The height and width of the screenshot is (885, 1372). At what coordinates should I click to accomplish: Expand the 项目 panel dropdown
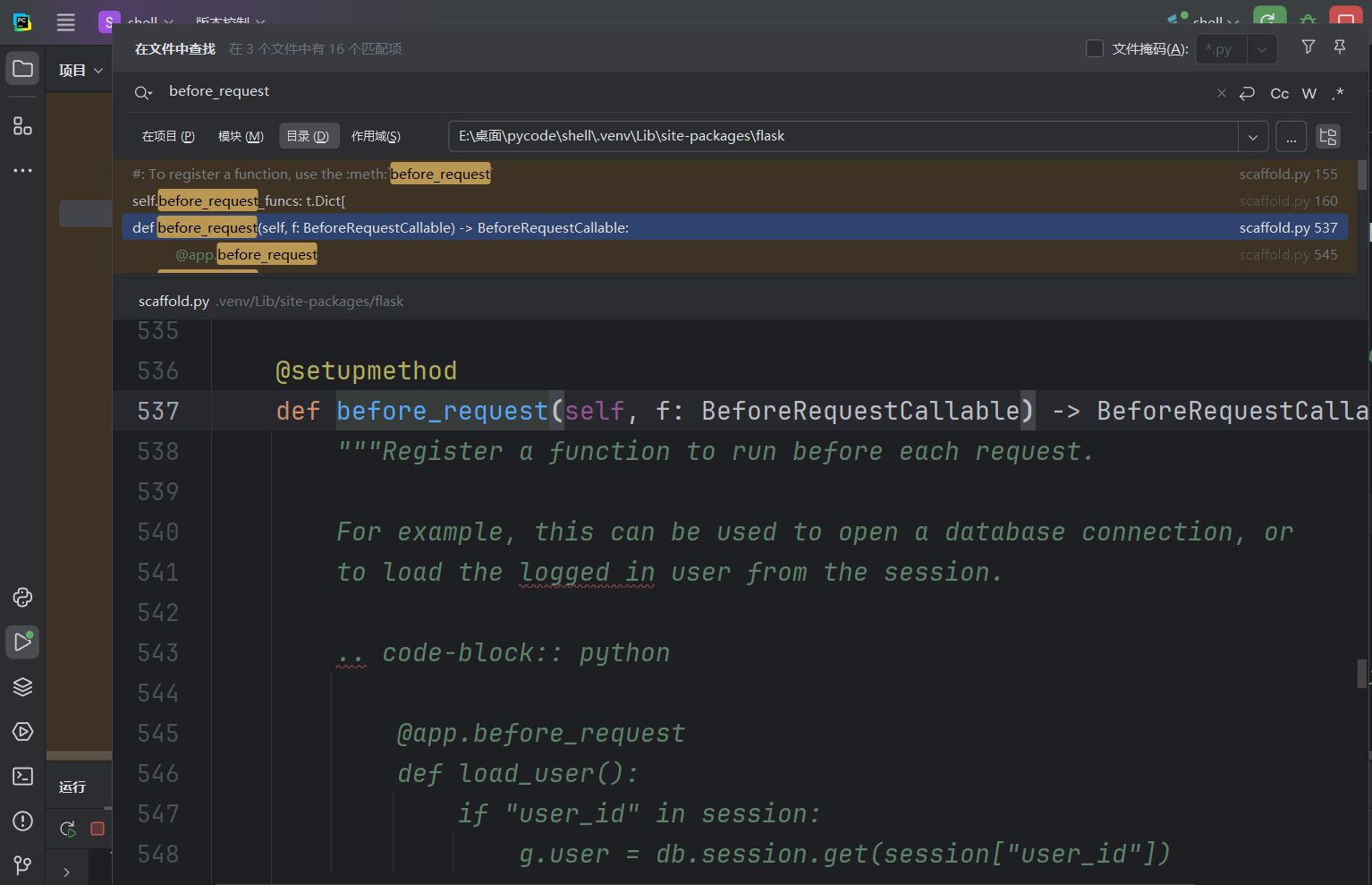(x=97, y=71)
